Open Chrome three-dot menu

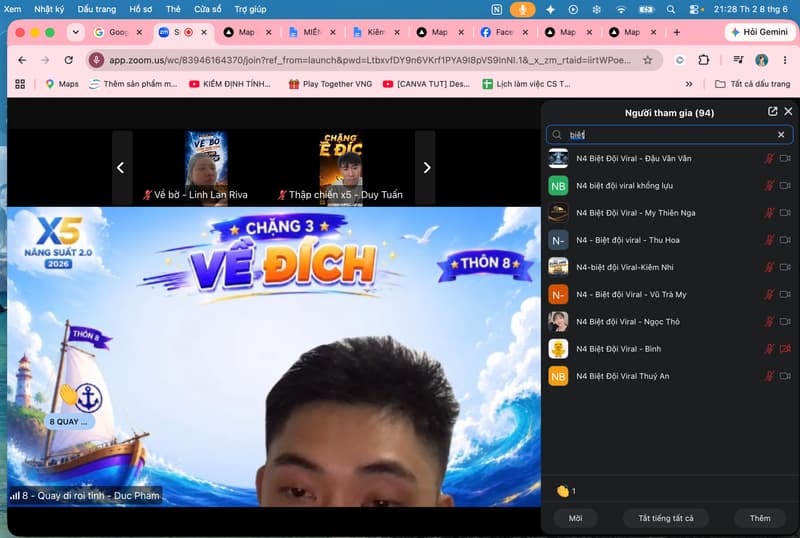(785, 60)
